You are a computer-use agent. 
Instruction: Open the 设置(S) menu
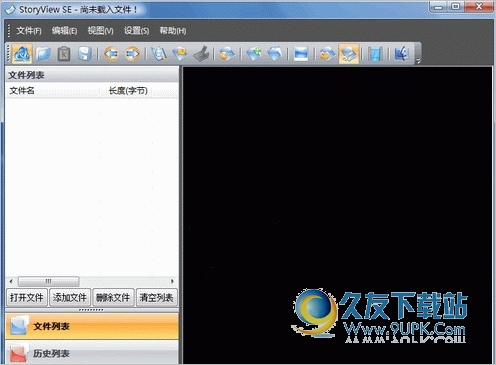[x=136, y=31]
